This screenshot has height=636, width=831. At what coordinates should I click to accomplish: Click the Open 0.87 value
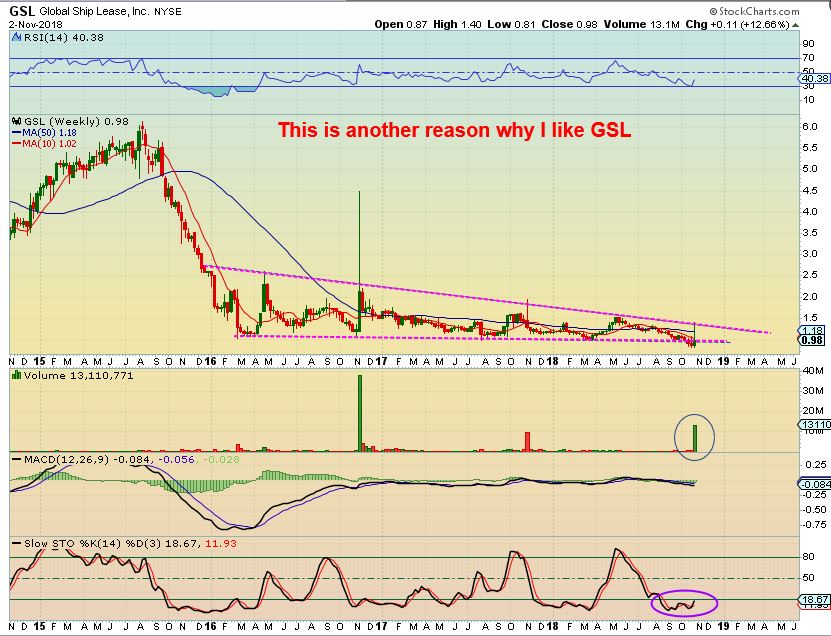[x=400, y=24]
